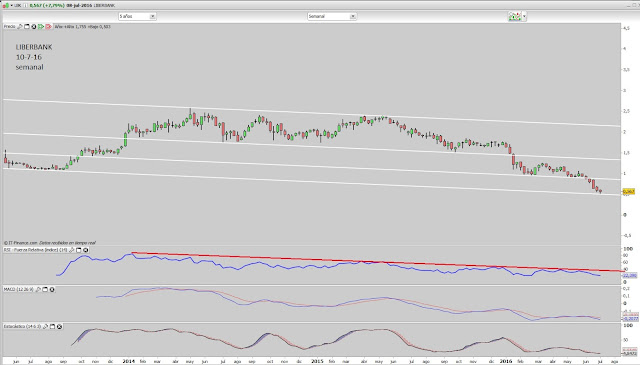Maximize the Estocástico indicator panel
This screenshot has height=365, width=640.
(52, 327)
